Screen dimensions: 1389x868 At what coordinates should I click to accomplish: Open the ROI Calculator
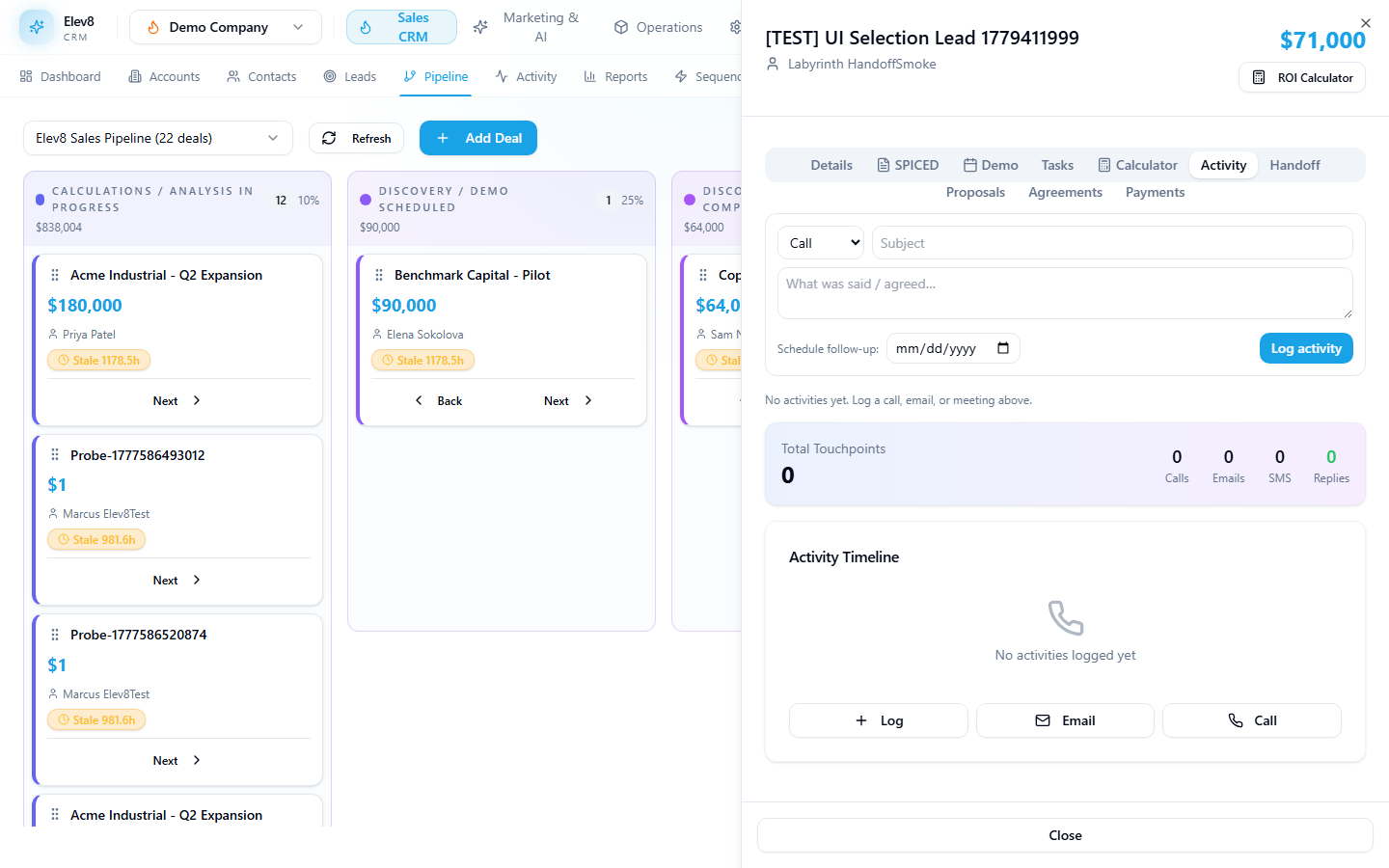pyautogui.click(x=1302, y=77)
